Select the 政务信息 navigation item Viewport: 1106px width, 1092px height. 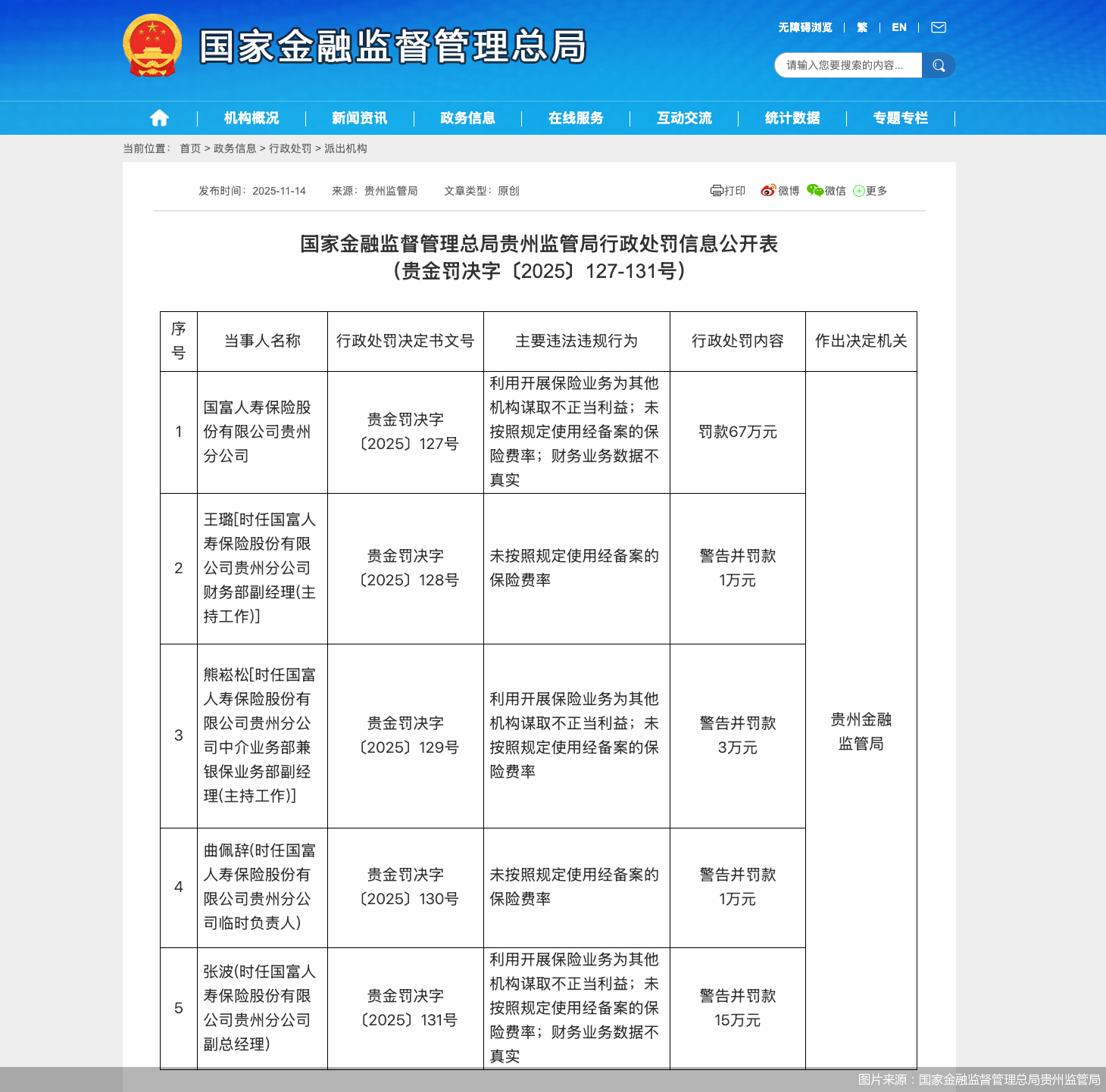point(467,118)
